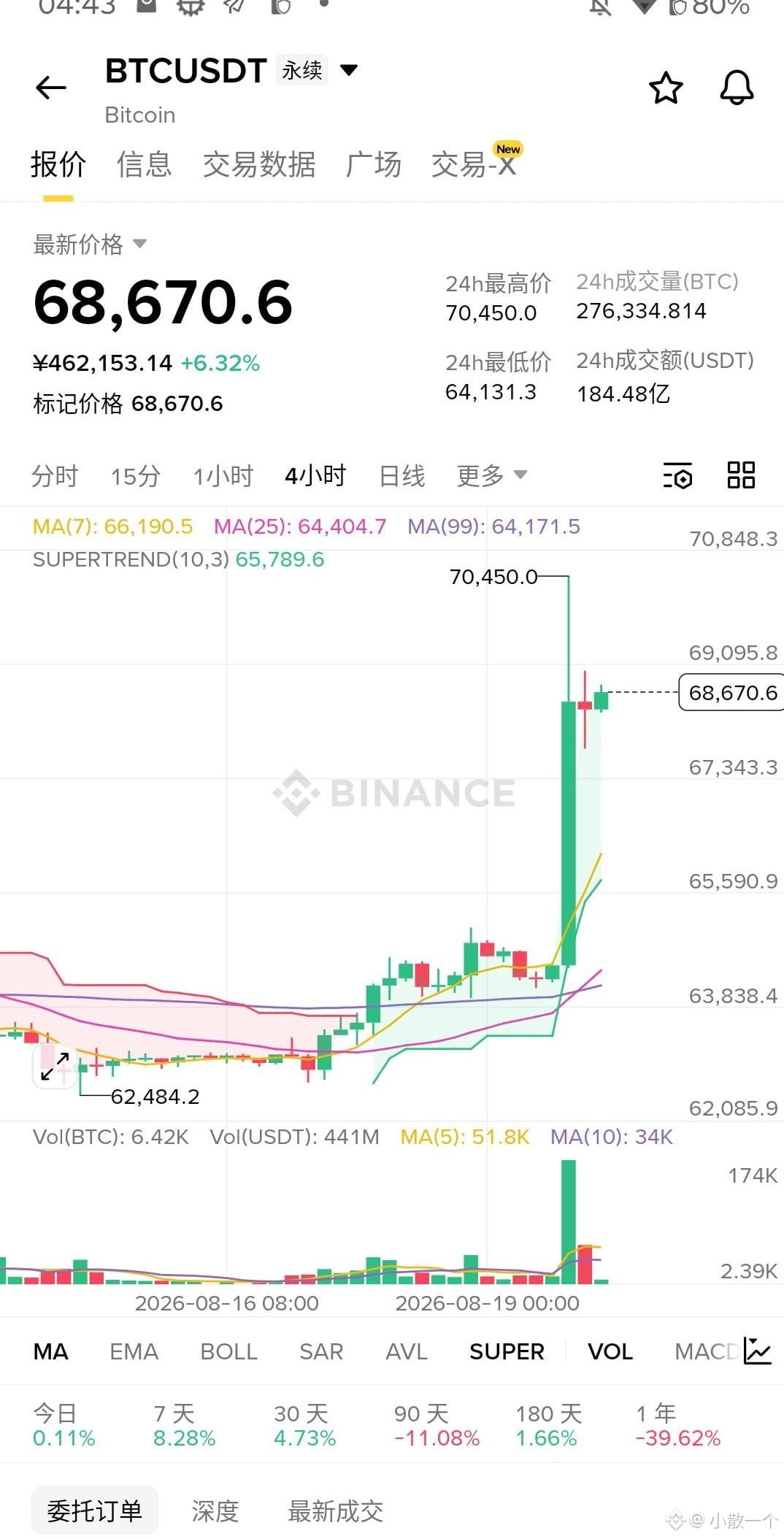Tap the large 68,670.6 latest price
The height and width of the screenshot is (1539, 784).
coord(163,302)
